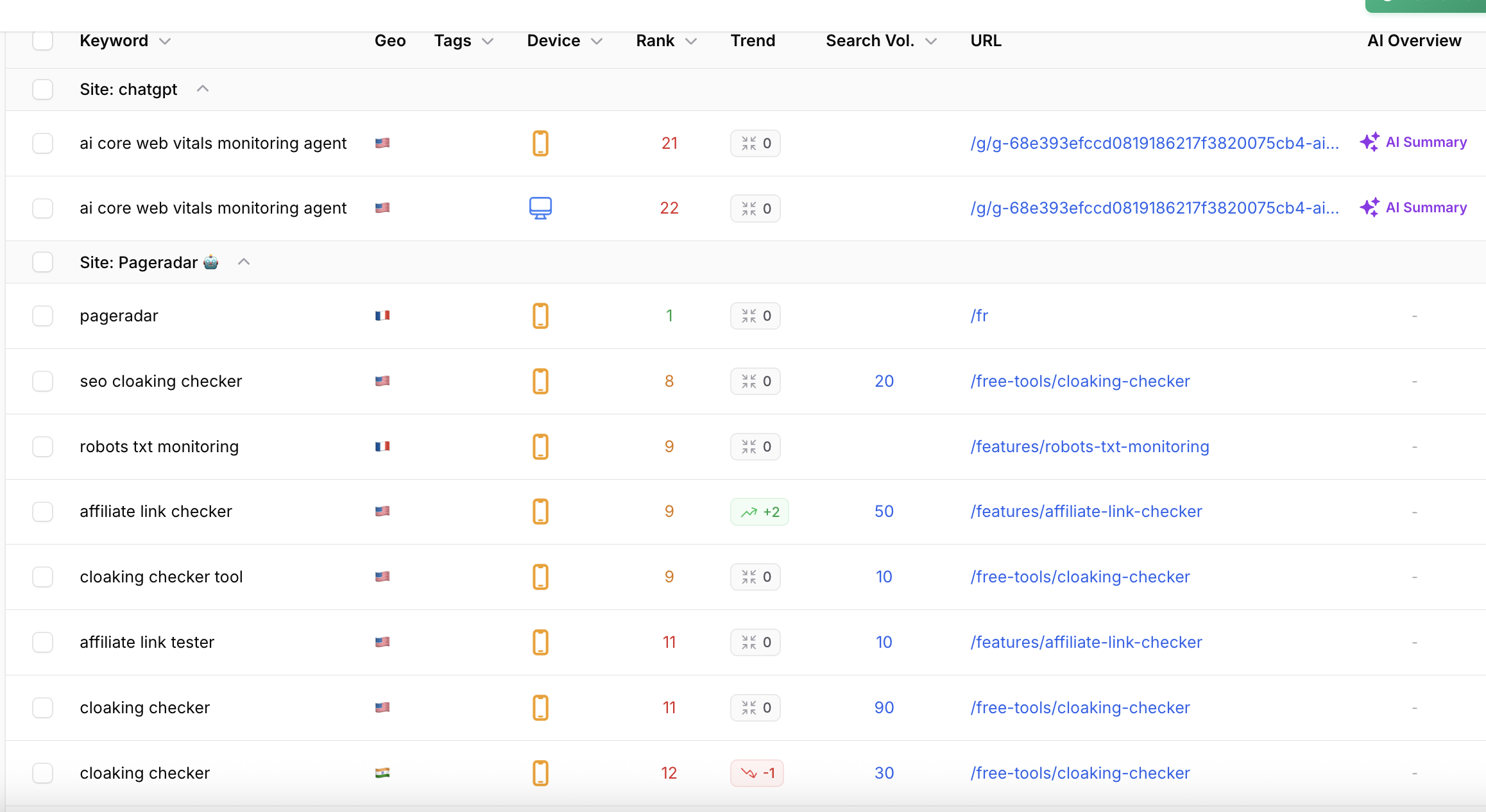
Task: Click the France flag next to pageradar
Action: [x=382, y=316]
